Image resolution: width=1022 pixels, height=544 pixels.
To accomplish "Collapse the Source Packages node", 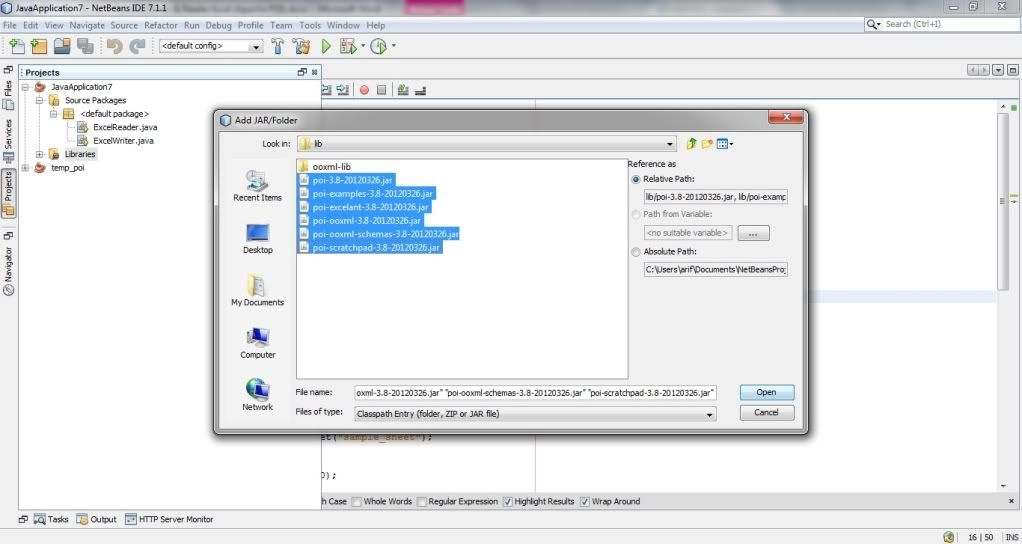I will tap(39, 100).
